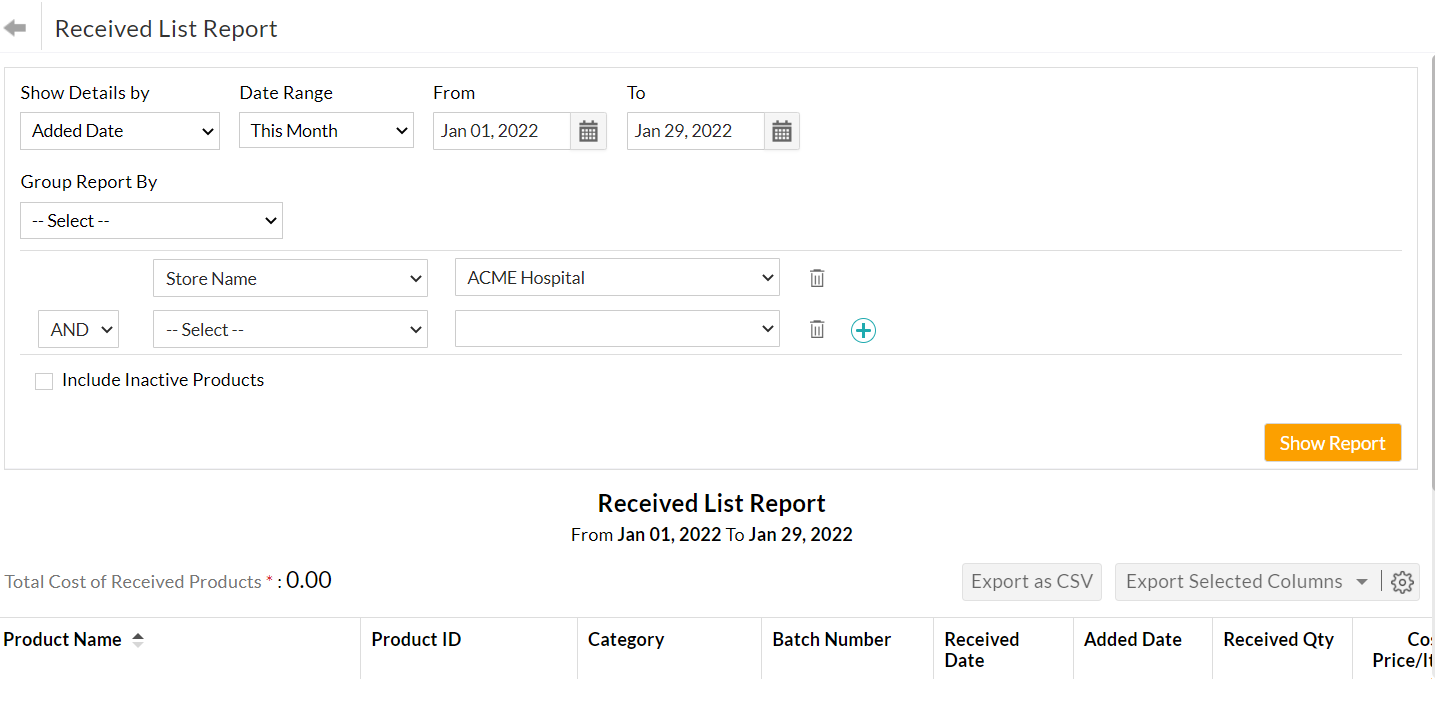
Task: Open the To date calendar picker
Action: [x=782, y=131]
